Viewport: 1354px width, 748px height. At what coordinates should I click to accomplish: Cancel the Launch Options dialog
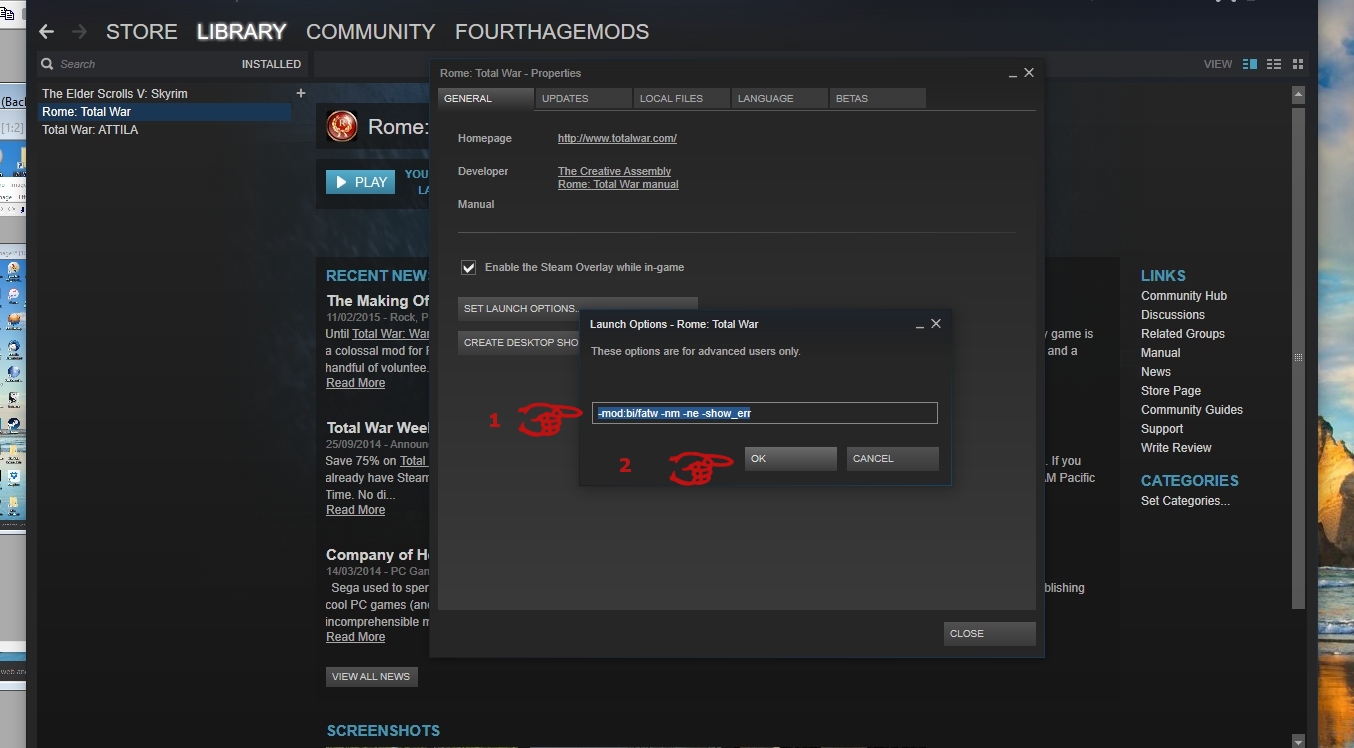893,458
